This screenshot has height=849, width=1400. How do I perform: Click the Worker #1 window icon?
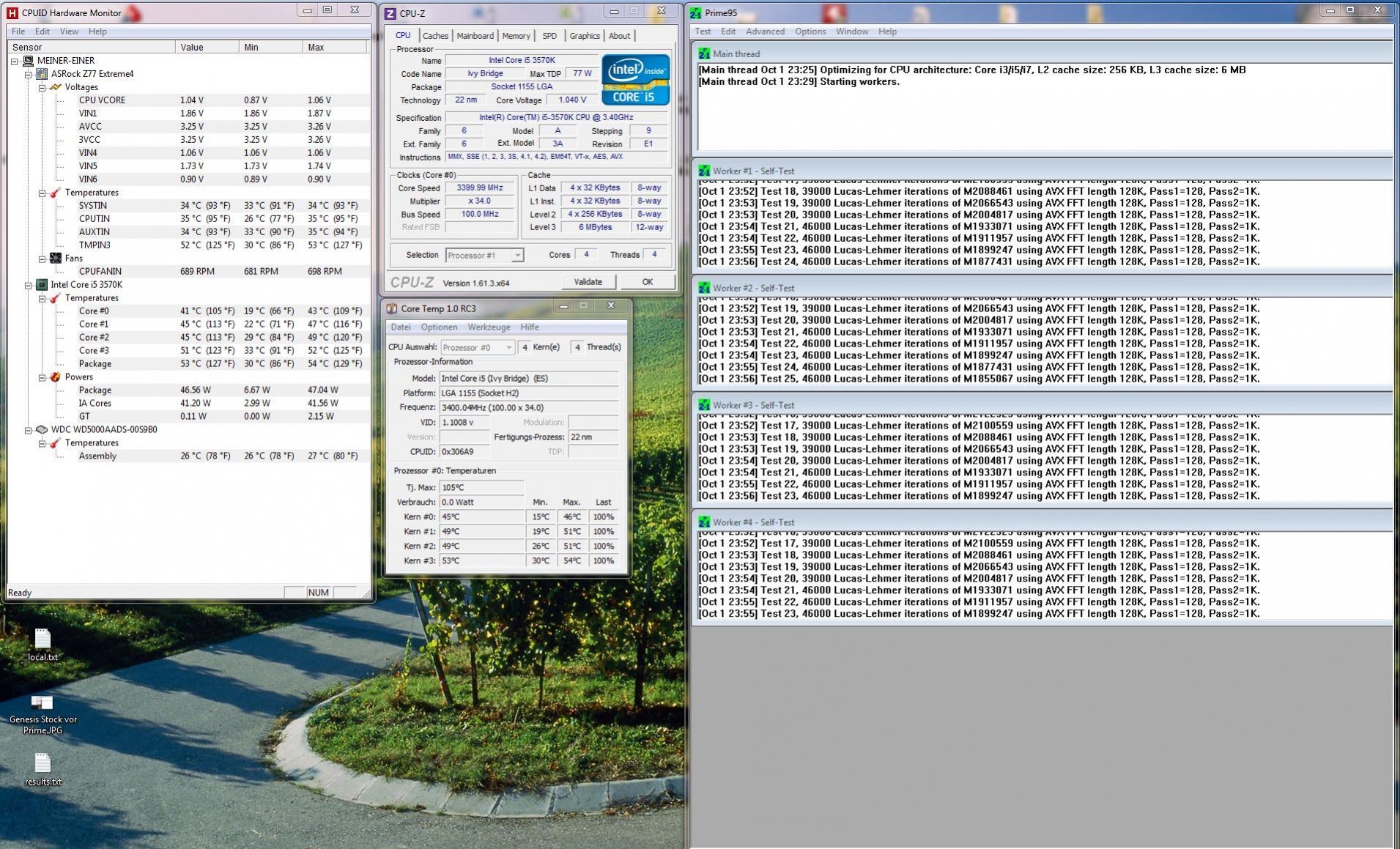704,171
